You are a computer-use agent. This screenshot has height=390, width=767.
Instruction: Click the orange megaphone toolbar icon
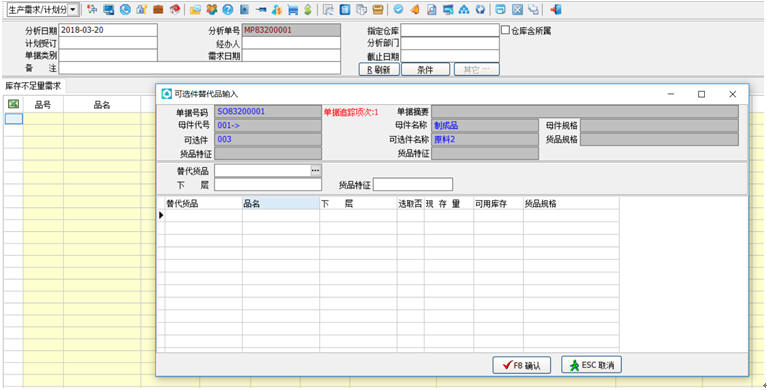coord(414,9)
